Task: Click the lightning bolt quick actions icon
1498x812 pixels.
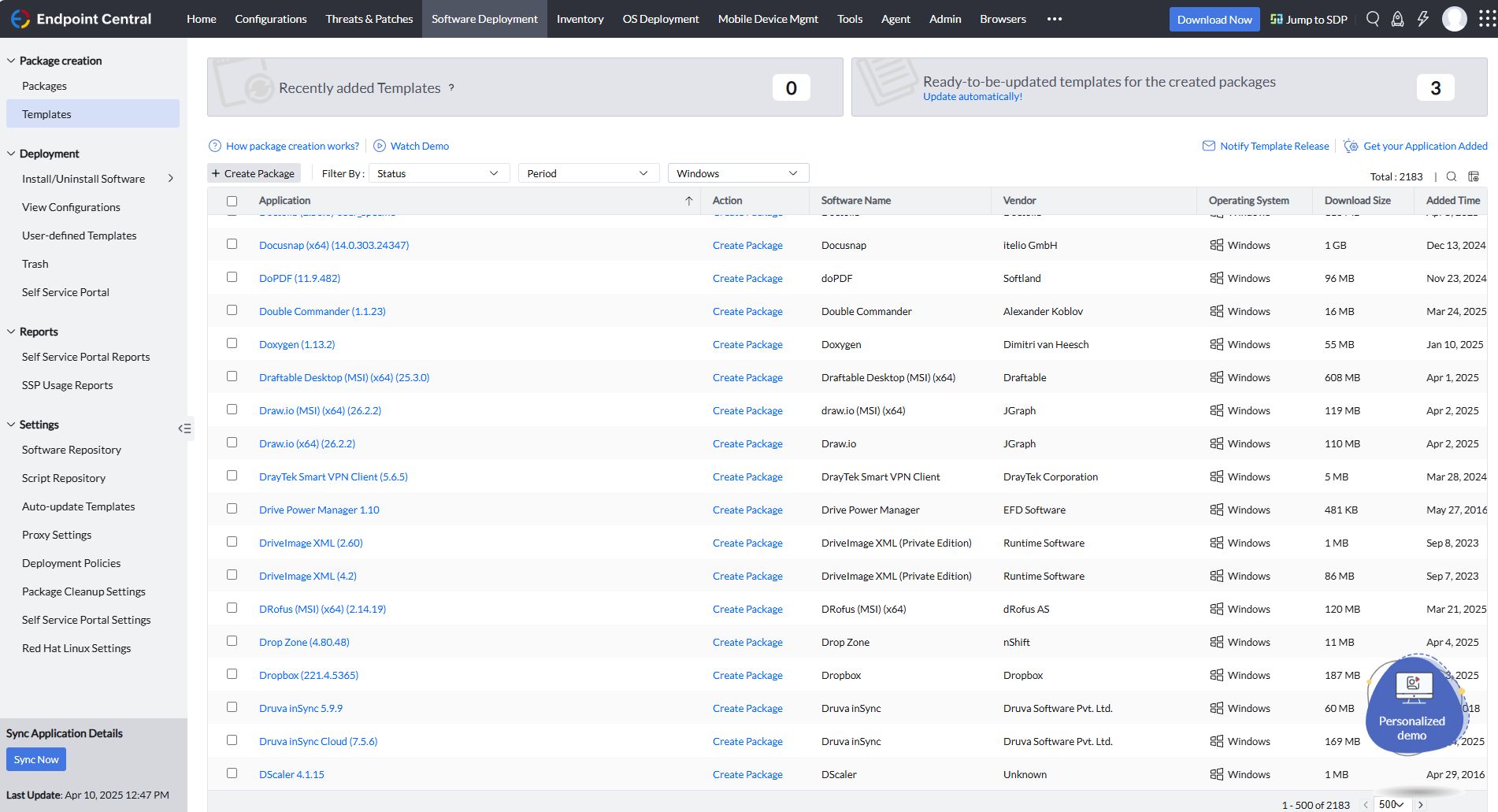Action: (x=1422, y=19)
